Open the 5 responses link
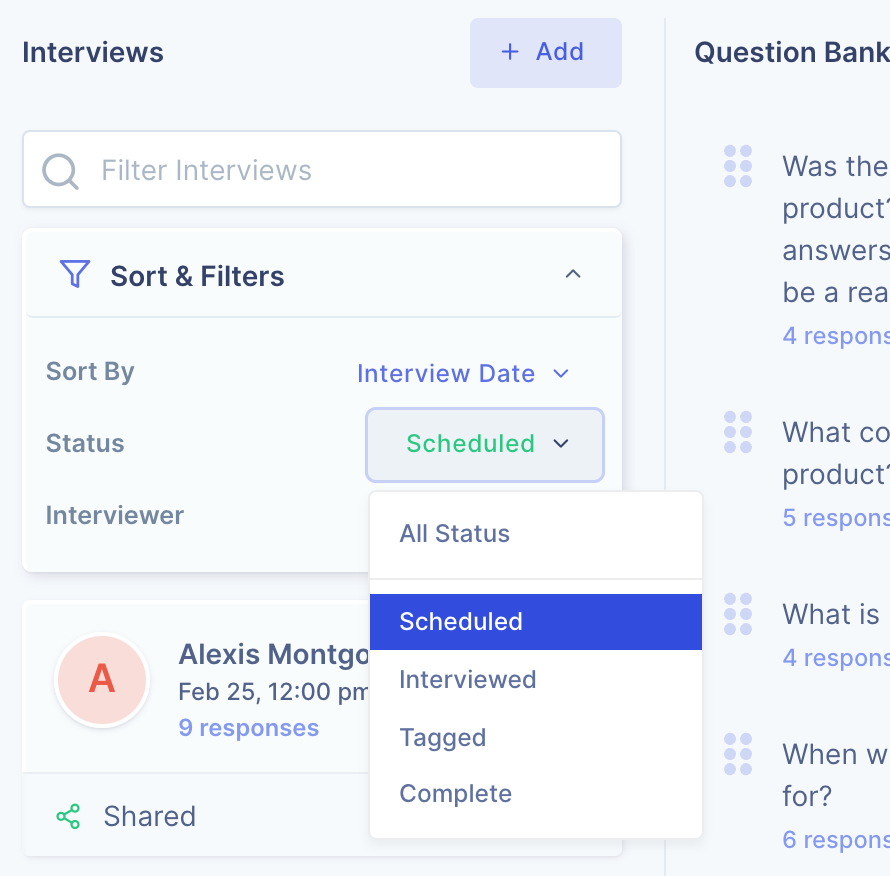Image resolution: width=890 pixels, height=876 pixels. 836,518
